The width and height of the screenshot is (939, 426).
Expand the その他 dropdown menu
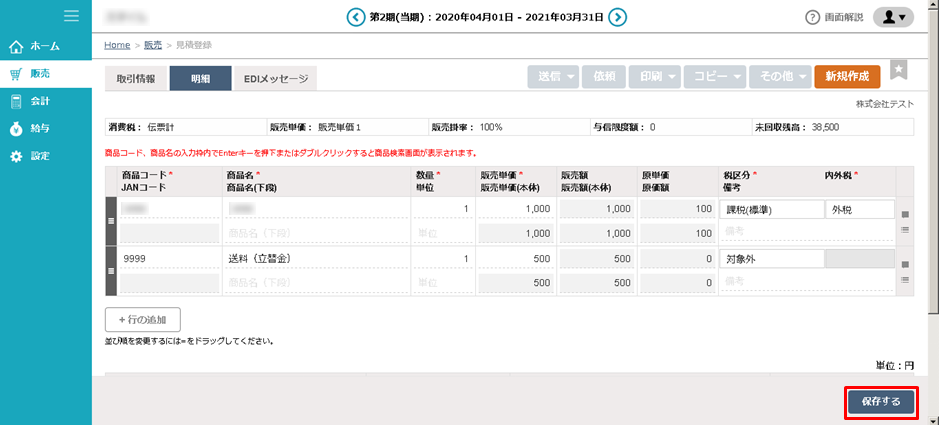[779, 77]
